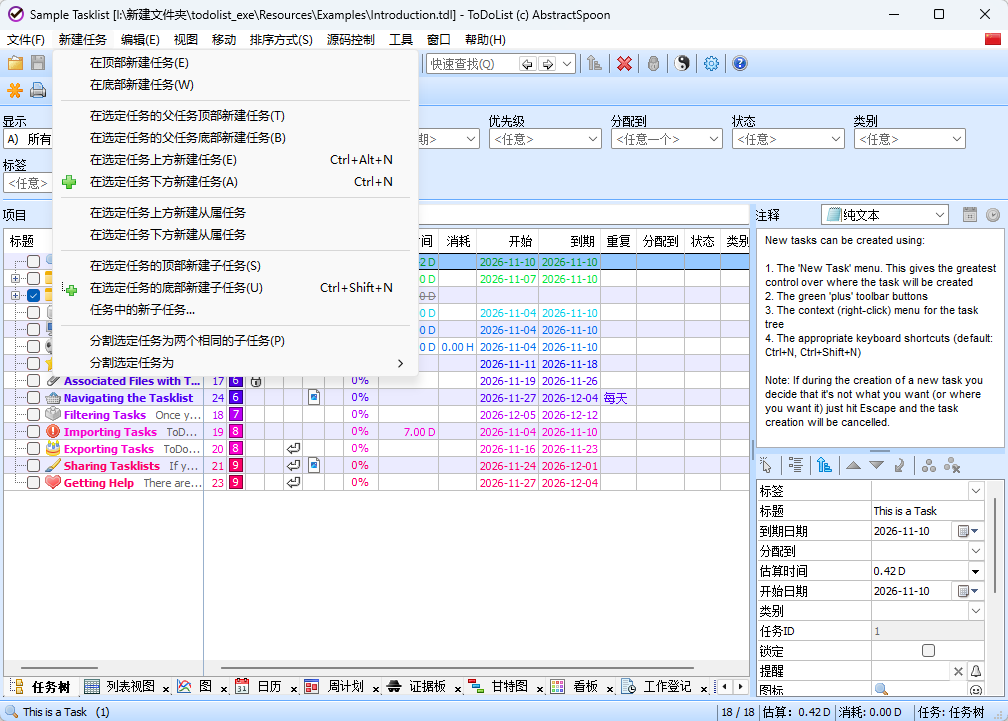Open the 开始日期 date picker dropdown
The height and width of the screenshot is (721, 1008).
click(x=975, y=591)
